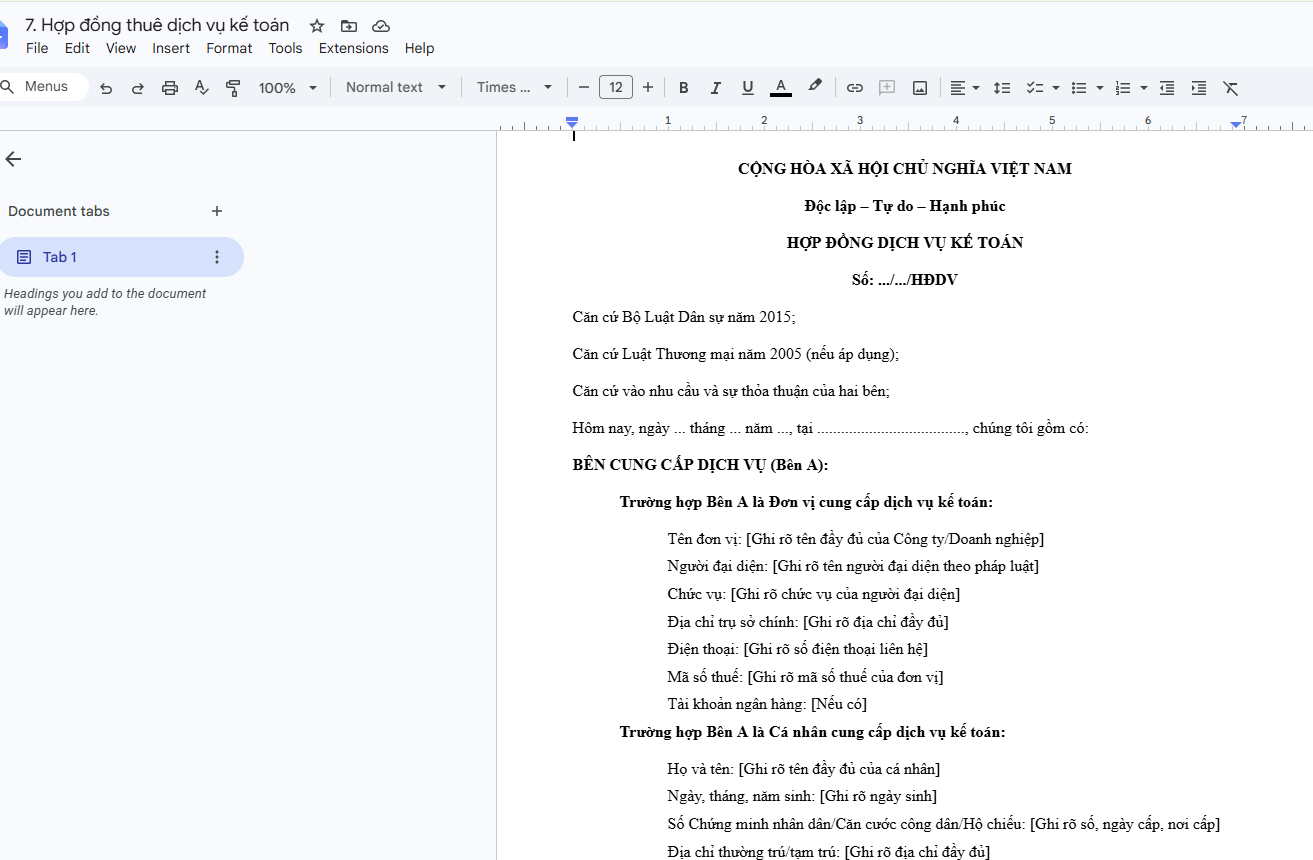Star the document next to title

tap(317, 26)
